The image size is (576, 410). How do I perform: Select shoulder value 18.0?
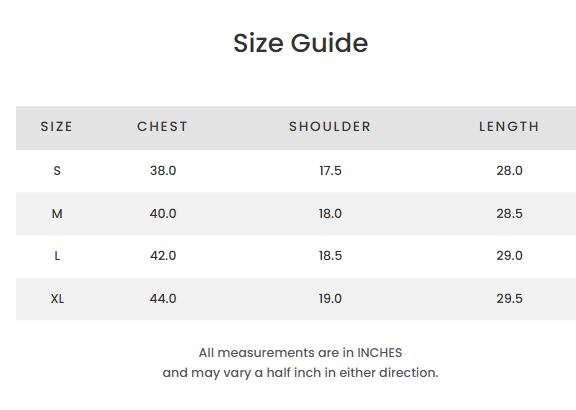330,213
